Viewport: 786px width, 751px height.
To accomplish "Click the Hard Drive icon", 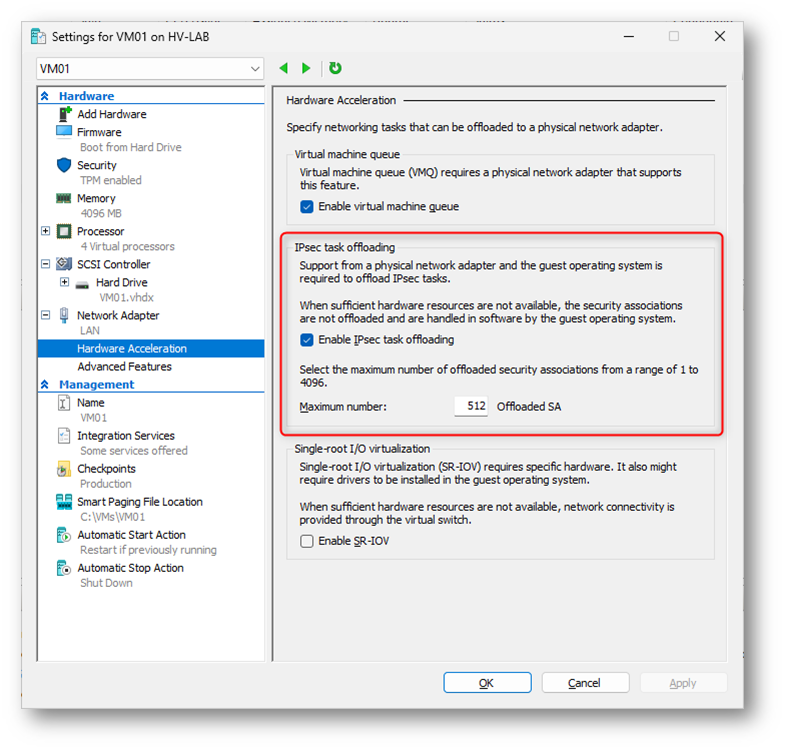I will 82,284.
